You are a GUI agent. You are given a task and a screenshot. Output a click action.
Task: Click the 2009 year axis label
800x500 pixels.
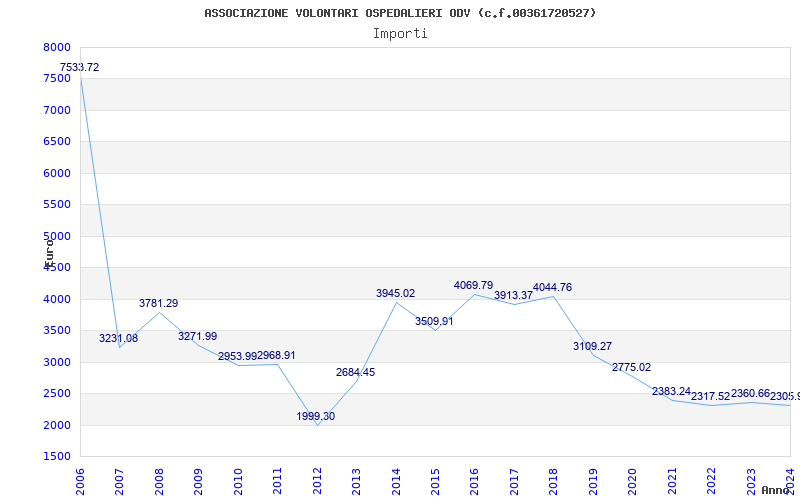[198, 482]
